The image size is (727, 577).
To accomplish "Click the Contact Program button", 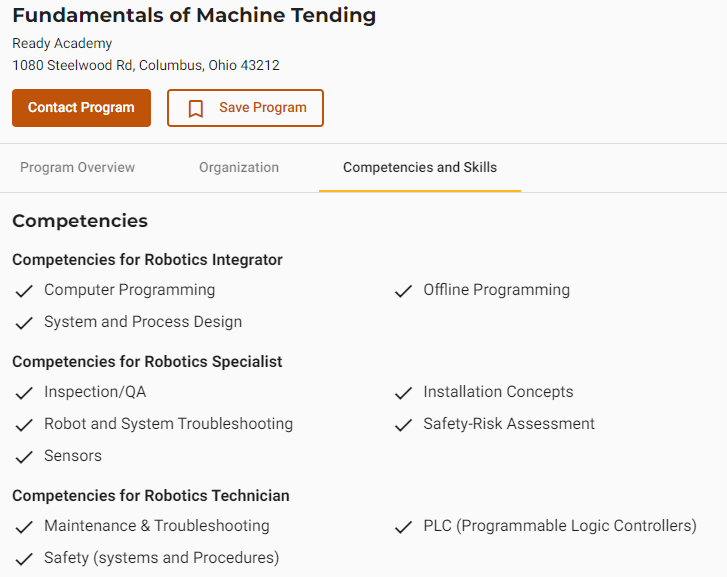I will point(82,108).
